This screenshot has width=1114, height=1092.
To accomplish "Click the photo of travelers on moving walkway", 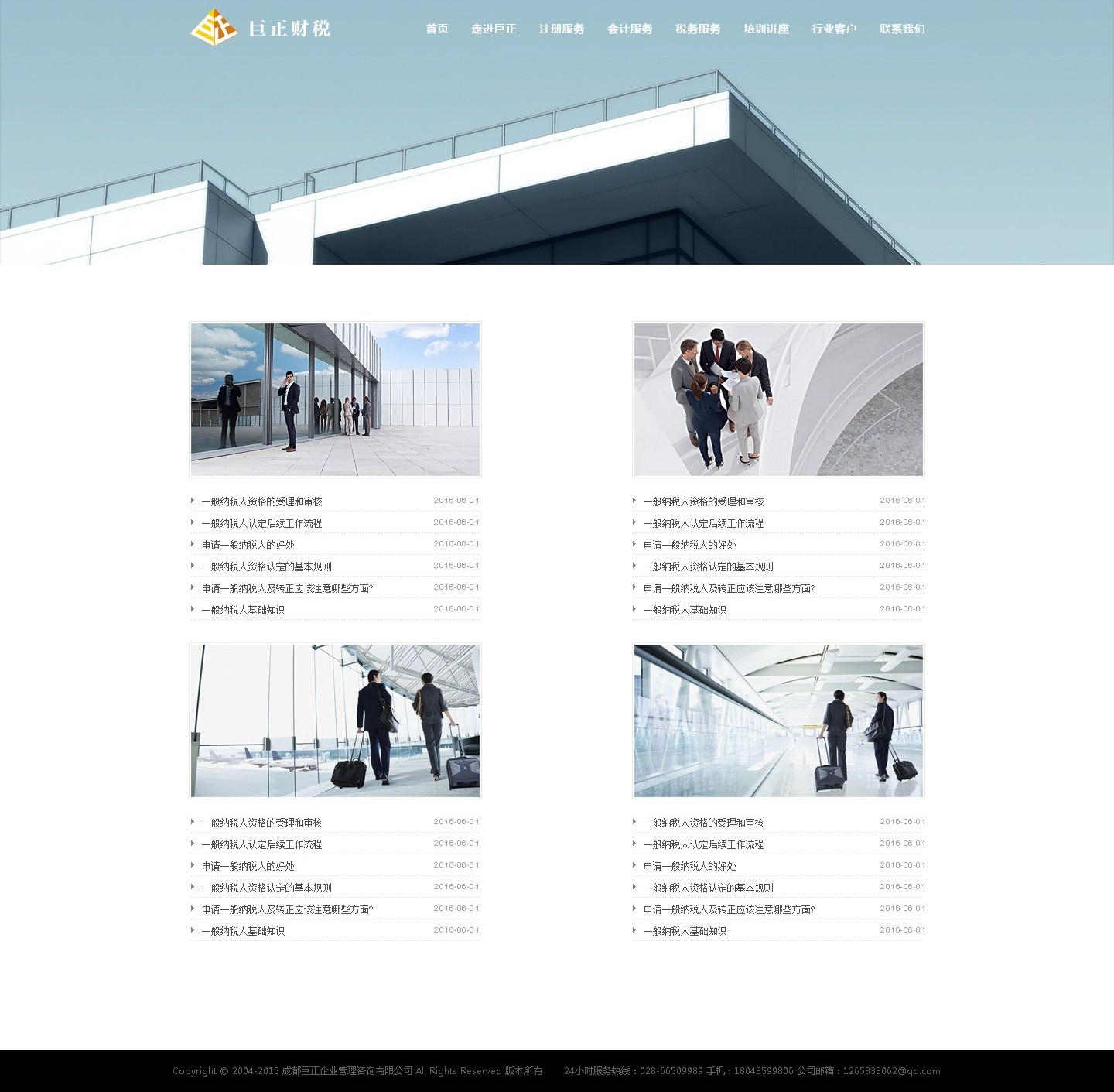I will tap(778, 721).
